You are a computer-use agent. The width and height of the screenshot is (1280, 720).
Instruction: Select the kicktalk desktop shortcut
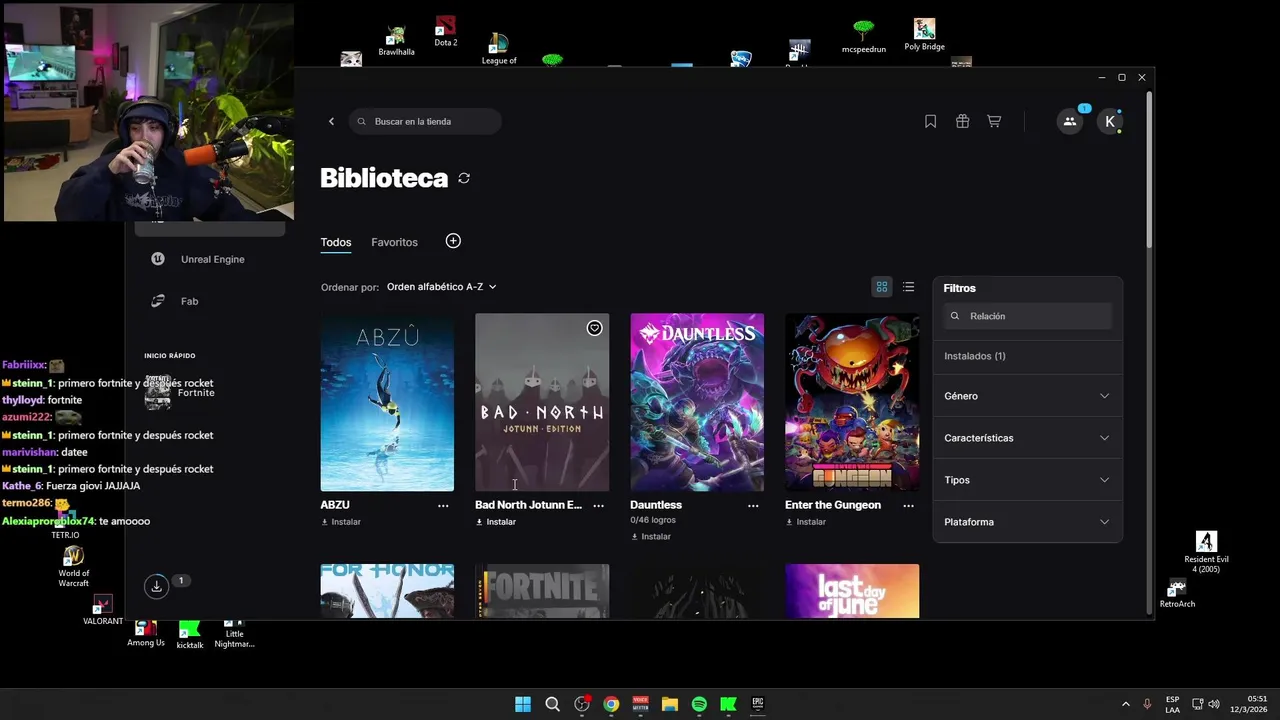pyautogui.click(x=190, y=635)
